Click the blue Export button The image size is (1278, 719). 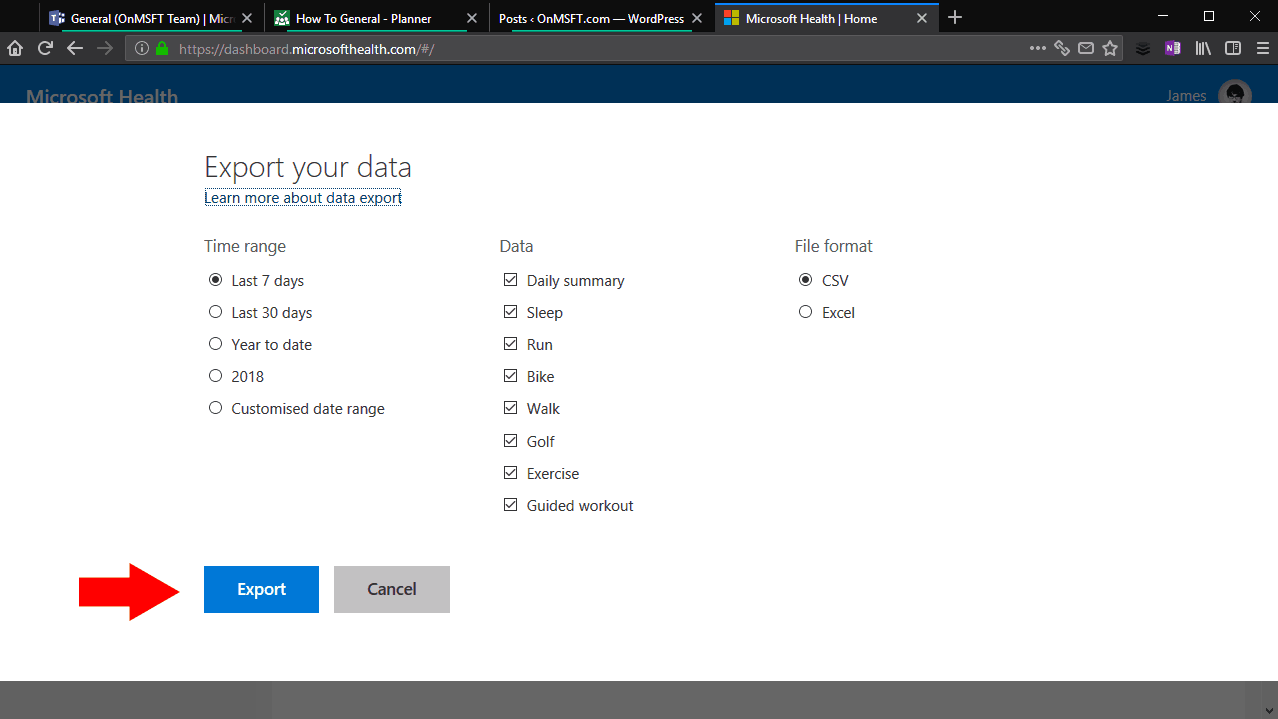(x=261, y=589)
